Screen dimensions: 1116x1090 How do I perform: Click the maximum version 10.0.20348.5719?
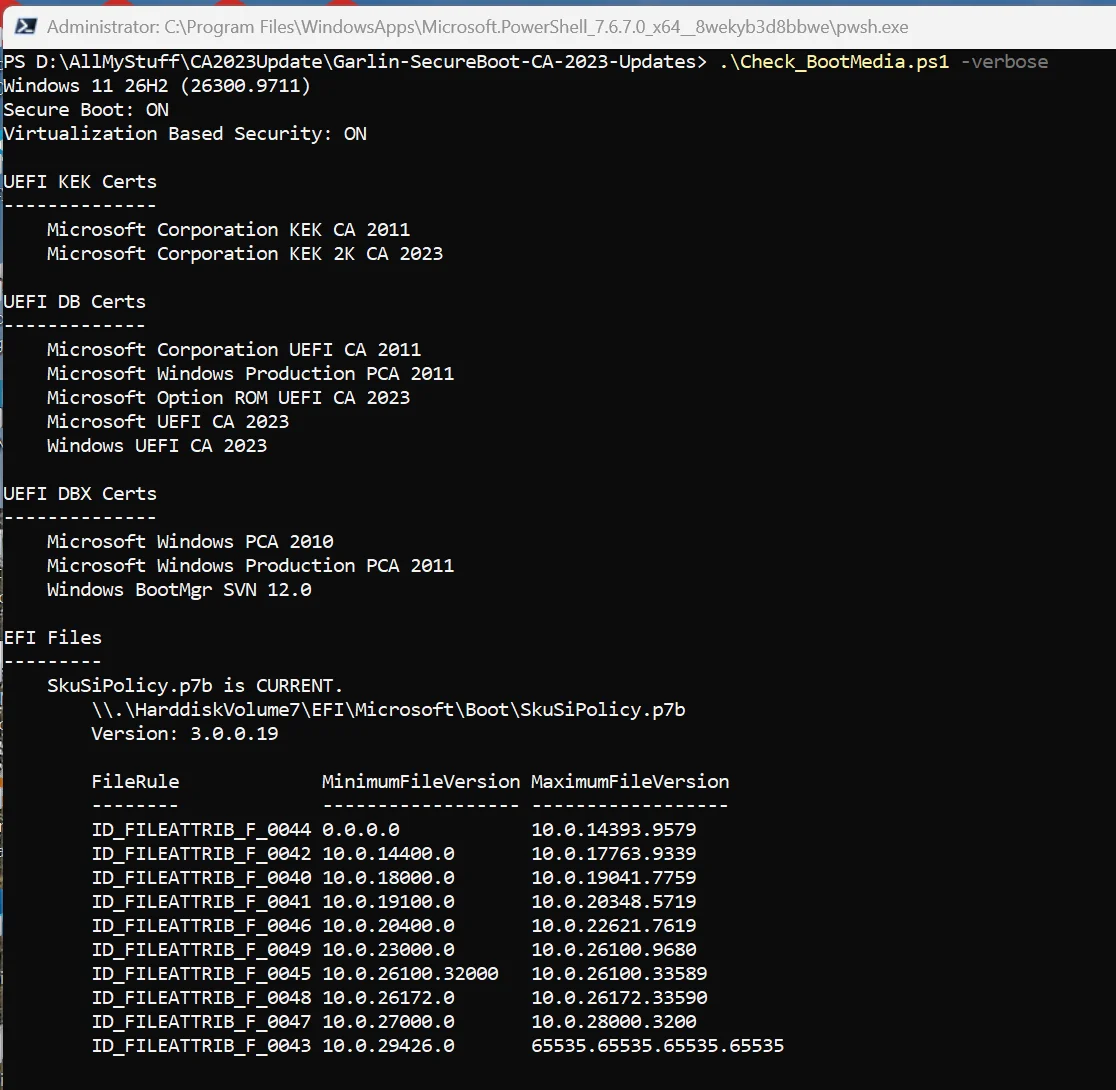[614, 902]
